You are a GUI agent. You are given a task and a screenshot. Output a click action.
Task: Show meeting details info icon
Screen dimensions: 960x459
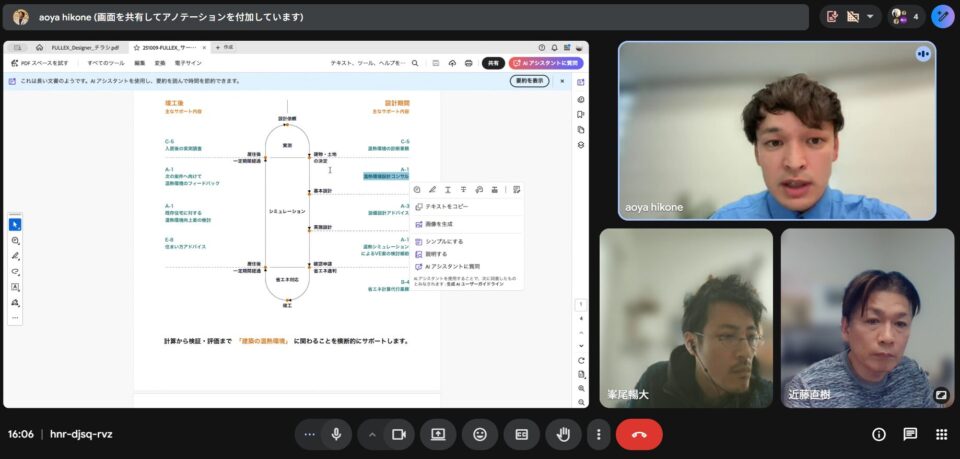(879, 434)
